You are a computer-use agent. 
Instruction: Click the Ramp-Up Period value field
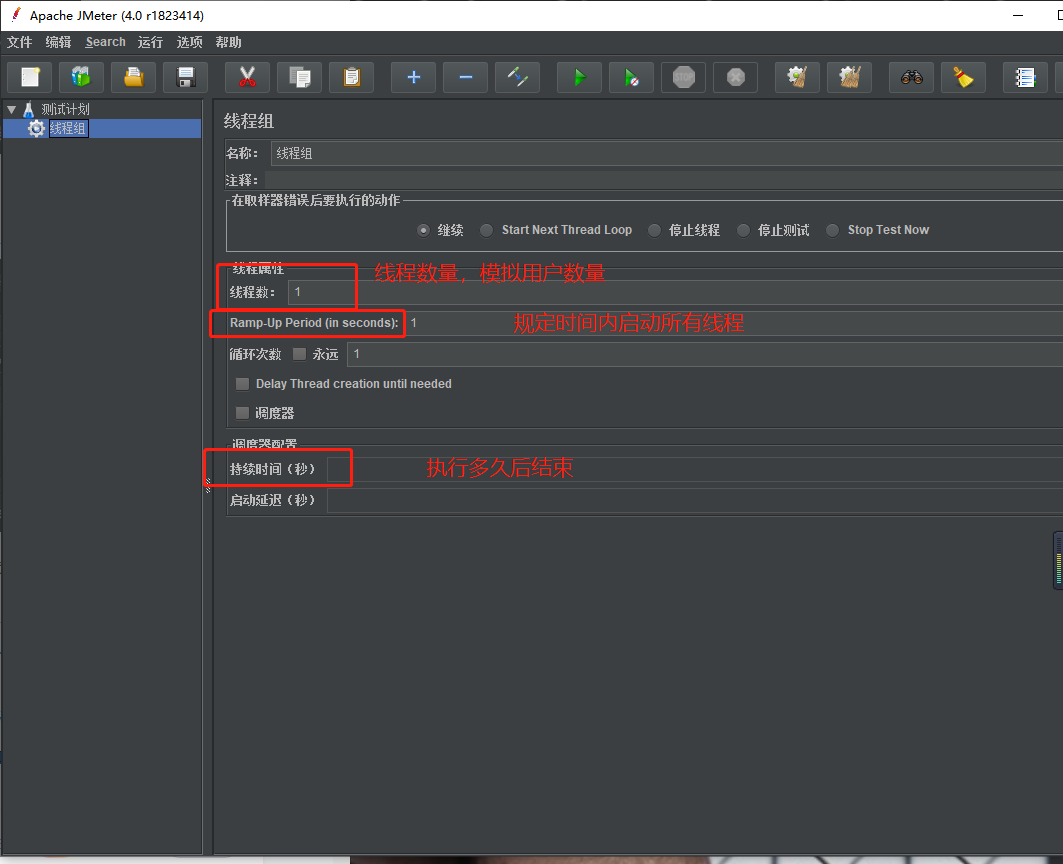point(734,323)
